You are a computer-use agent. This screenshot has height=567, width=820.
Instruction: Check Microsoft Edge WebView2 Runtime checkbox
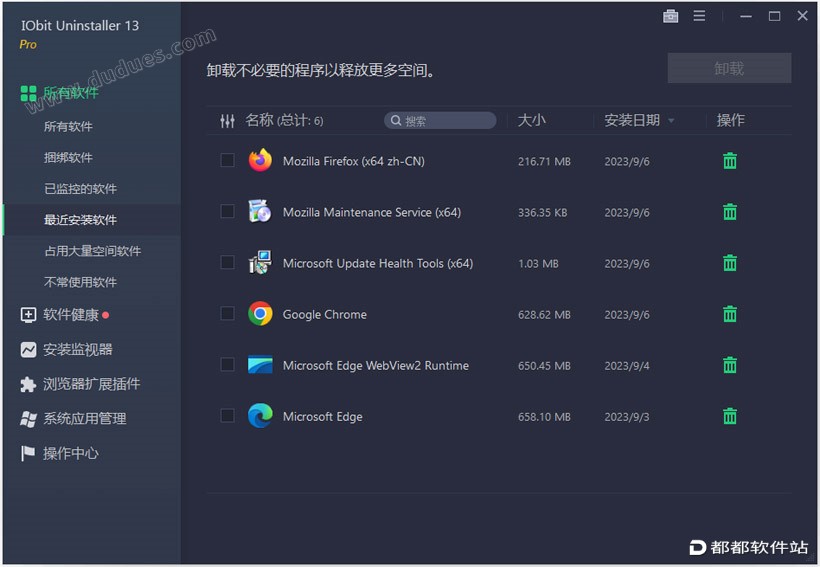227,364
